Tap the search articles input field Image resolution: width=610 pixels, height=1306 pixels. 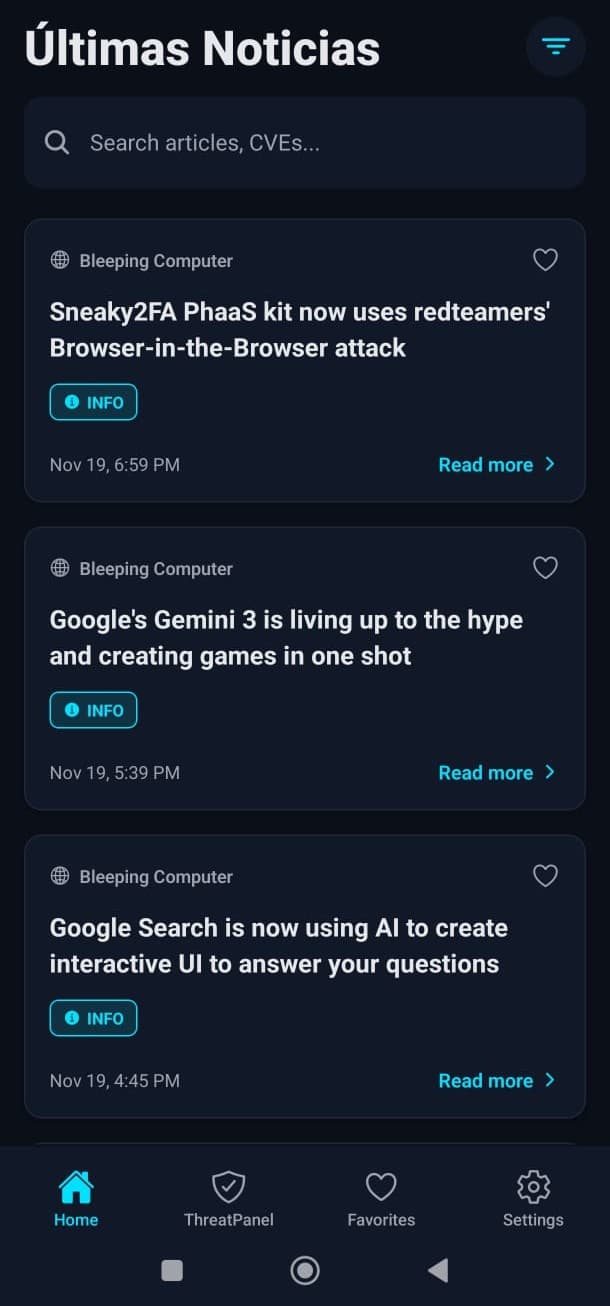pyautogui.click(x=300, y=142)
